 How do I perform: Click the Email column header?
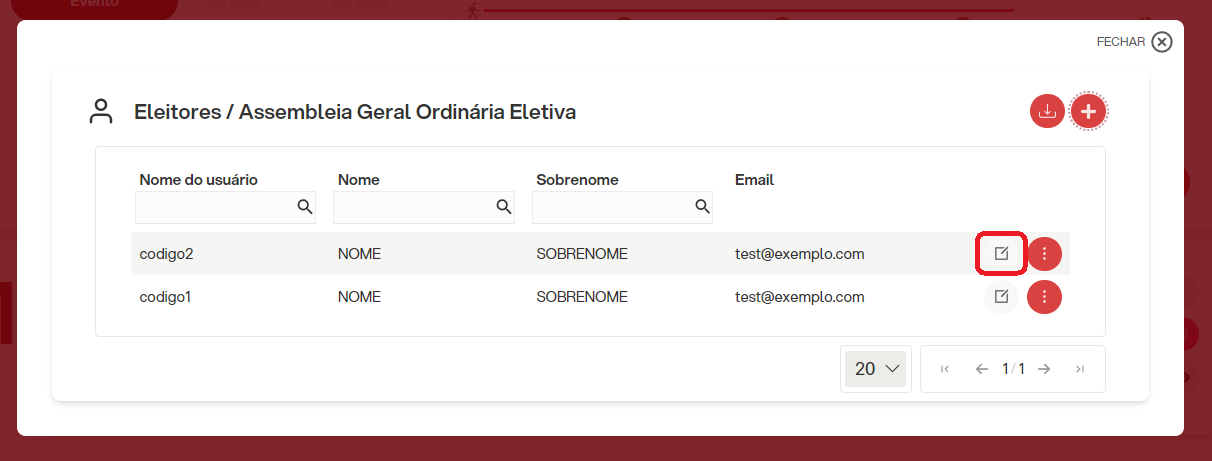(x=754, y=180)
